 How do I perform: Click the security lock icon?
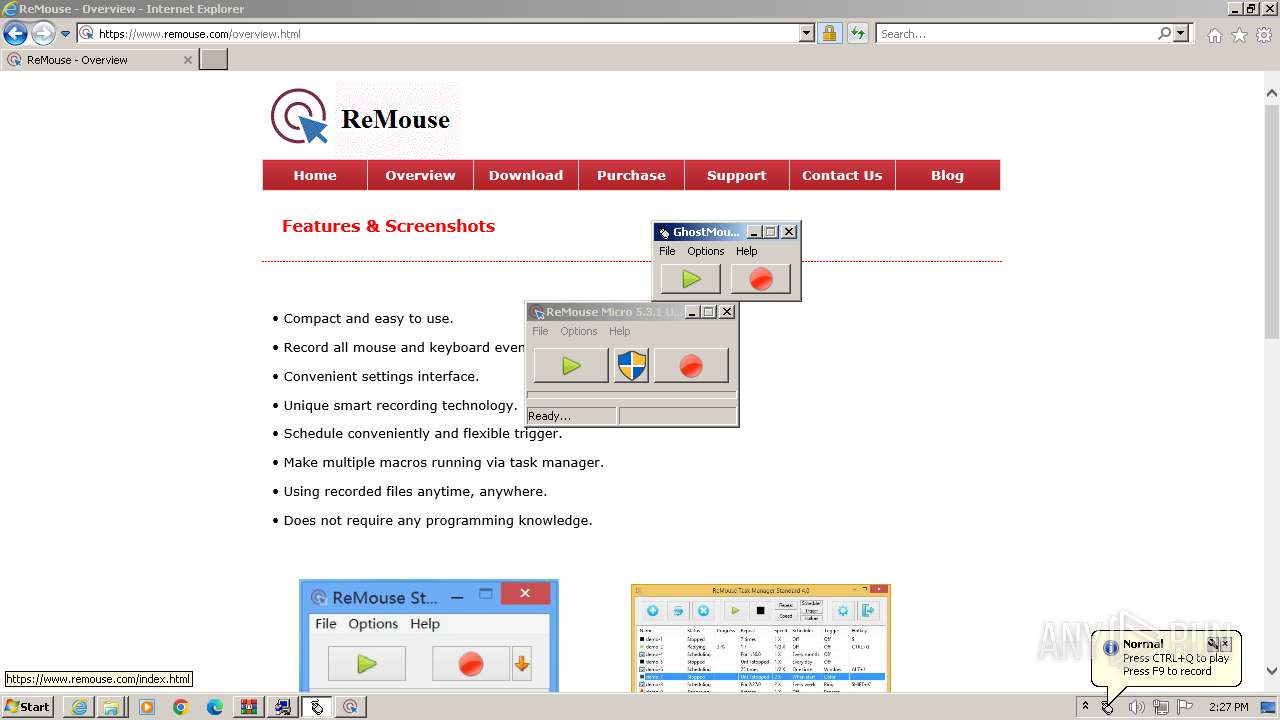829,33
